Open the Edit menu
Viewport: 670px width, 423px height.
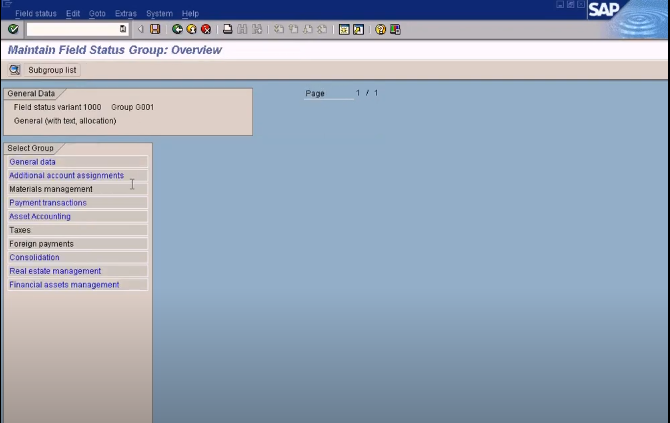click(73, 13)
